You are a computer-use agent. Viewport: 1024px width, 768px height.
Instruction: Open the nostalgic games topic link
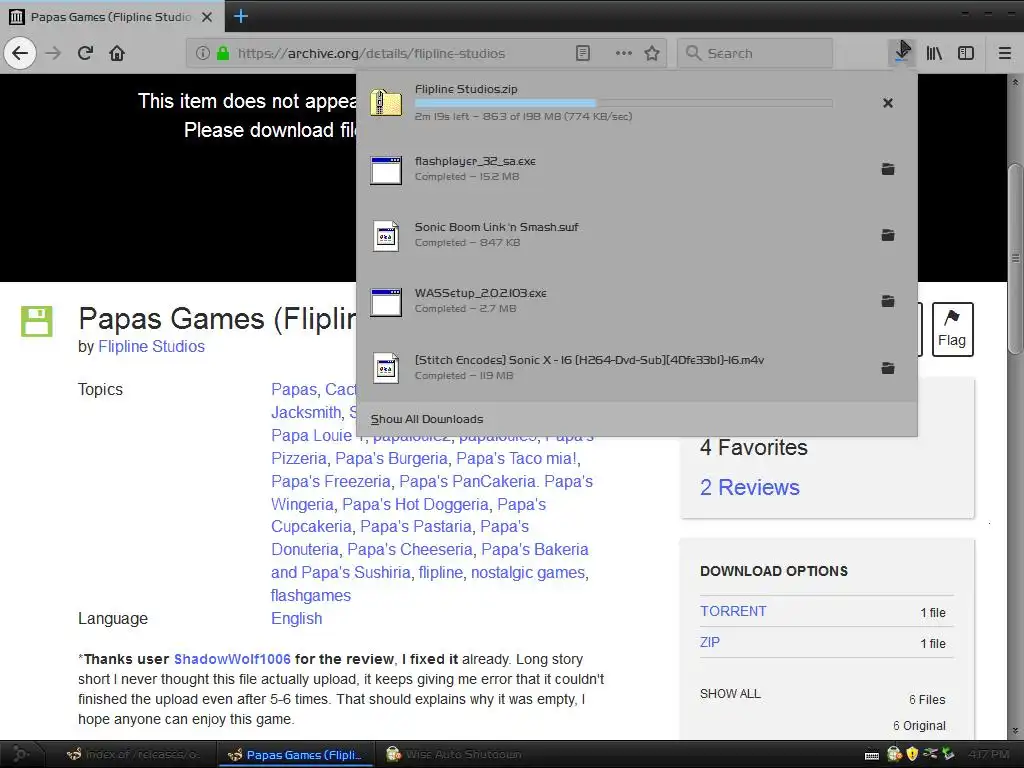pos(528,573)
